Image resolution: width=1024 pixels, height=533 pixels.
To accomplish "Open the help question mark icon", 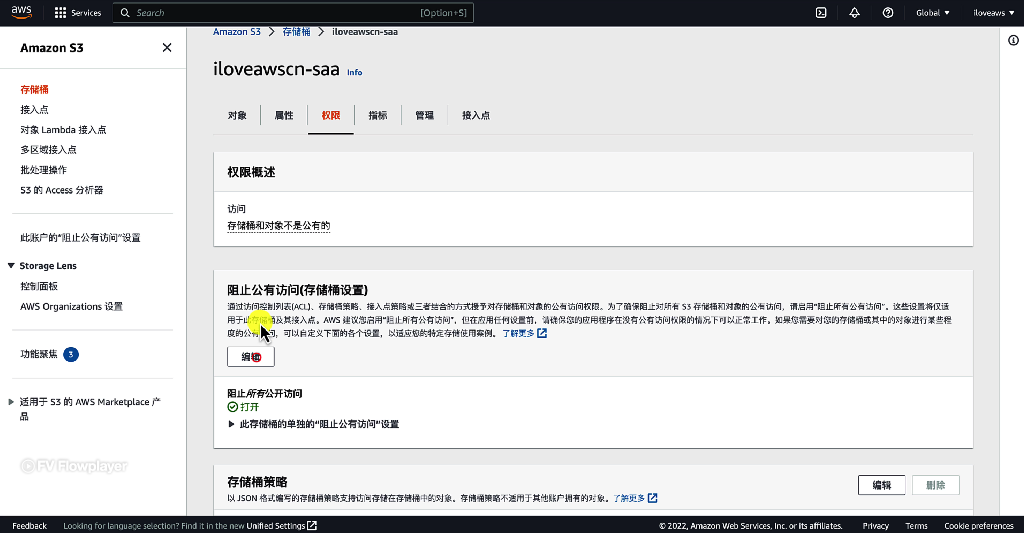I will point(888,12).
